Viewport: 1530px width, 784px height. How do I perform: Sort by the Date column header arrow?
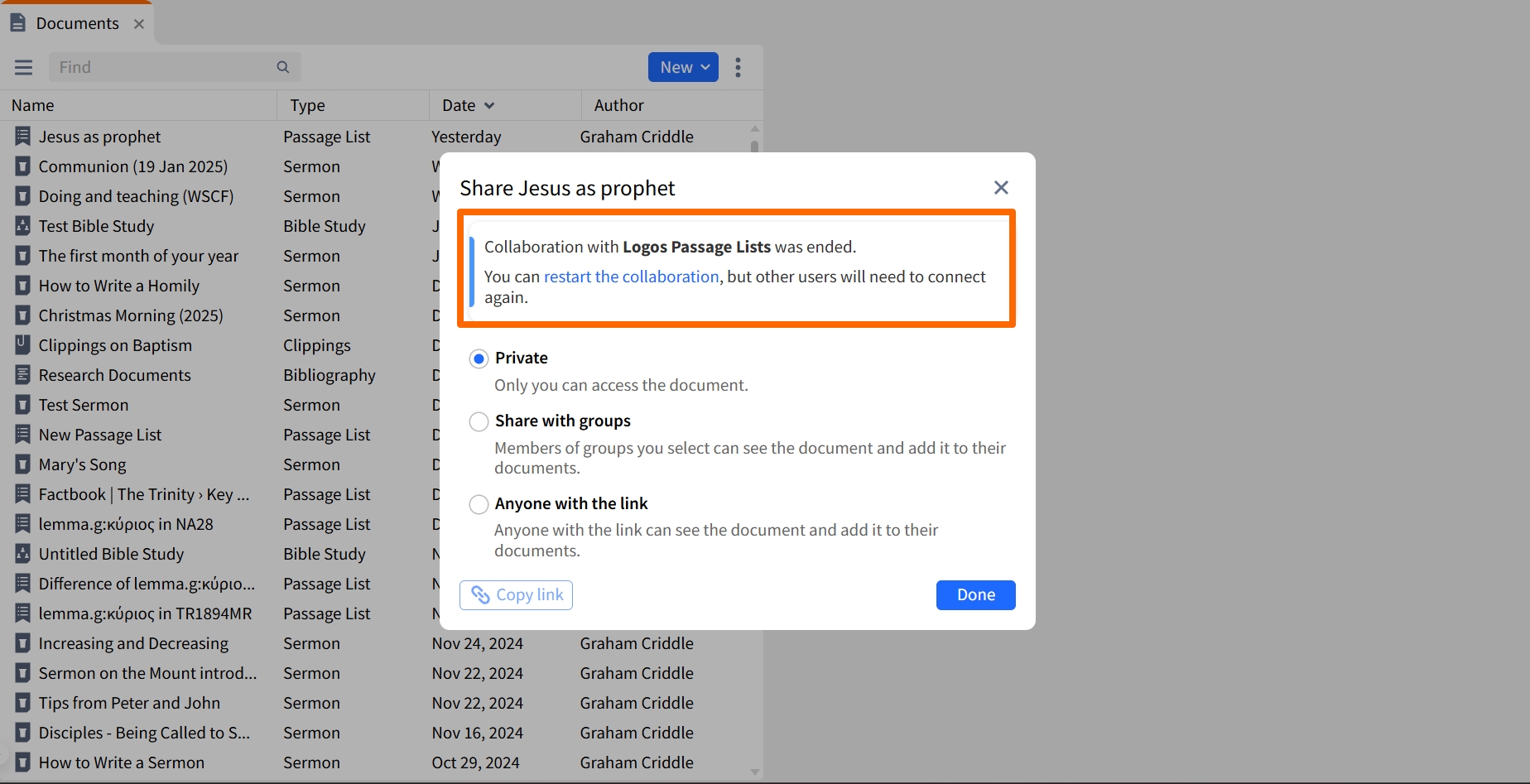pyautogui.click(x=489, y=106)
